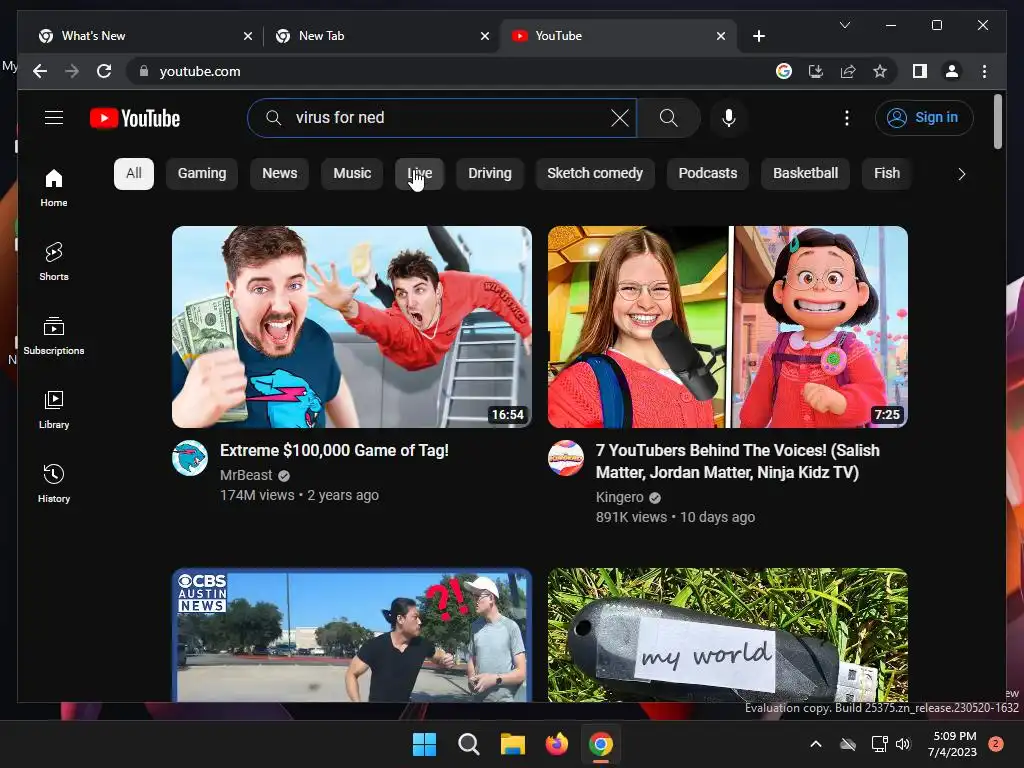Select the Sketch comedy filter chip
This screenshot has width=1024, height=768.
tap(595, 174)
